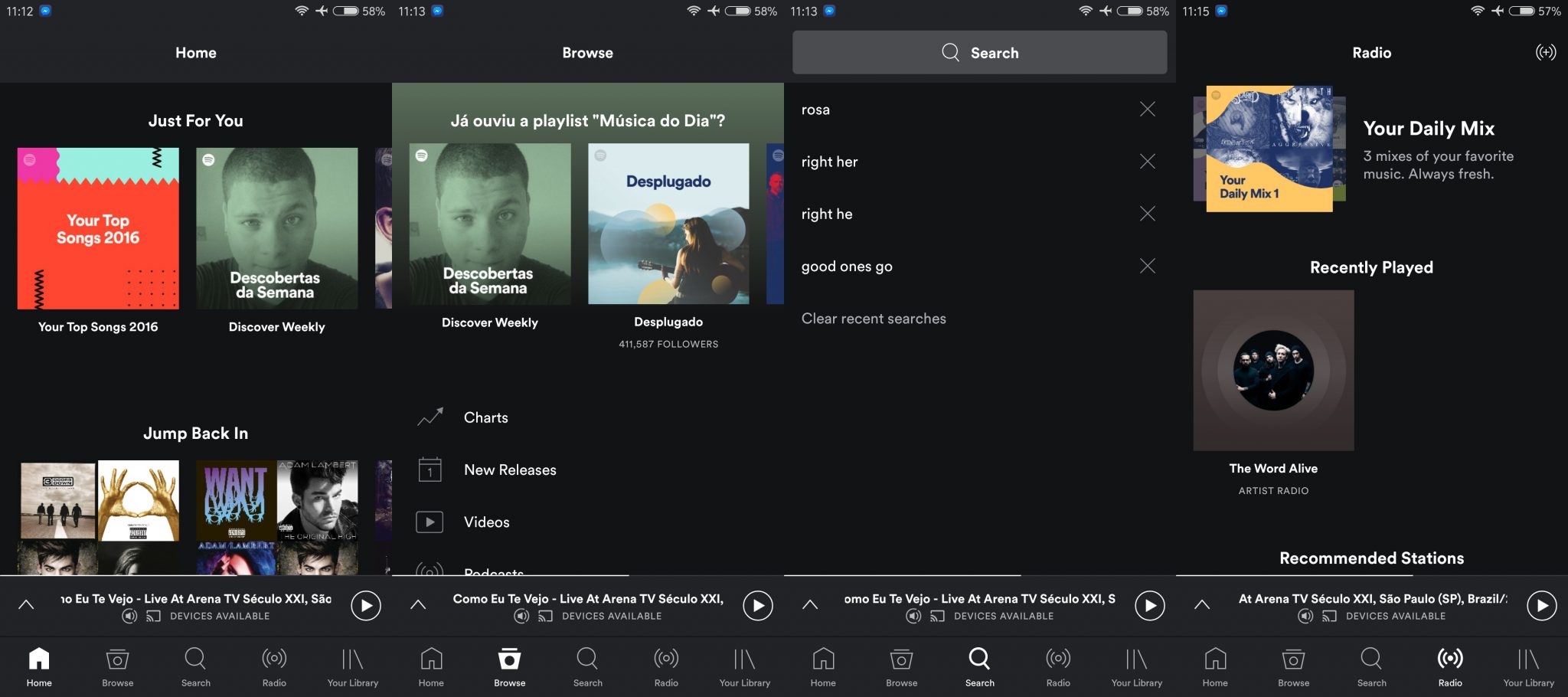Remove 'rosa' from recent searches
Image resolution: width=1568 pixels, height=697 pixels.
point(1147,110)
